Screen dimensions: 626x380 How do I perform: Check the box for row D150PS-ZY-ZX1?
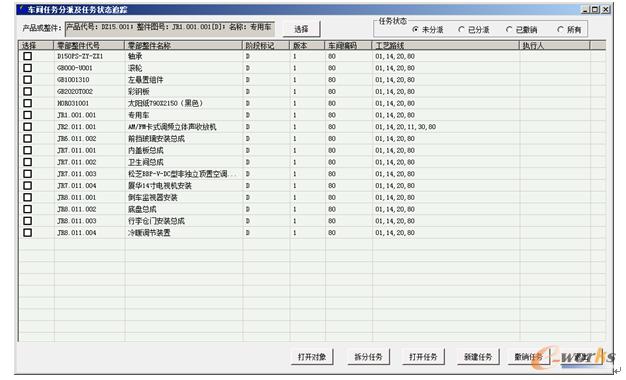coord(28,56)
